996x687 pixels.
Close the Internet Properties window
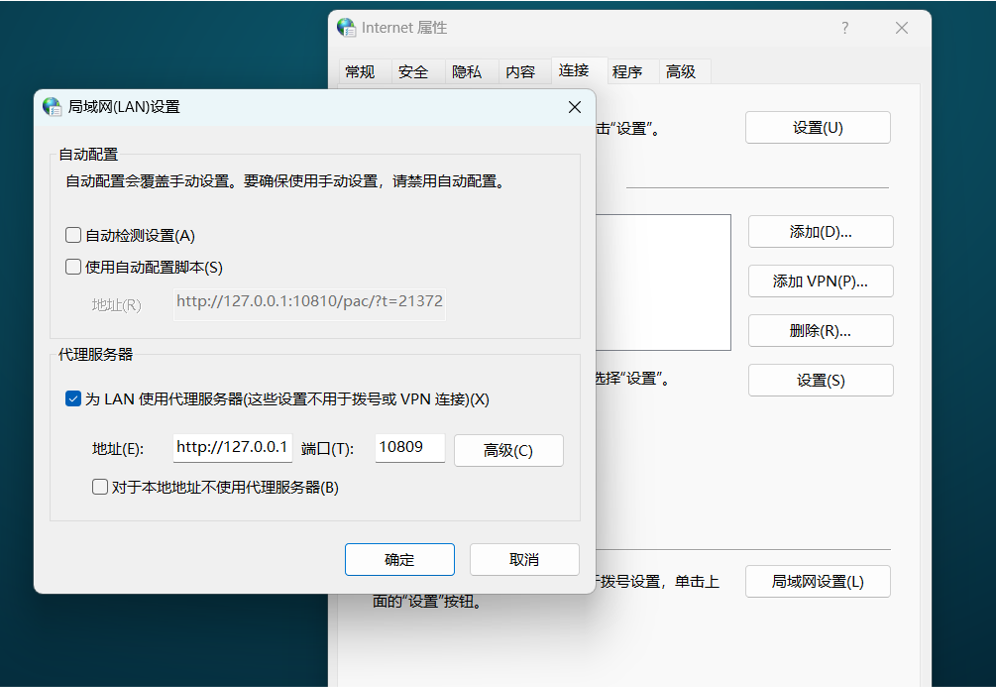901,28
